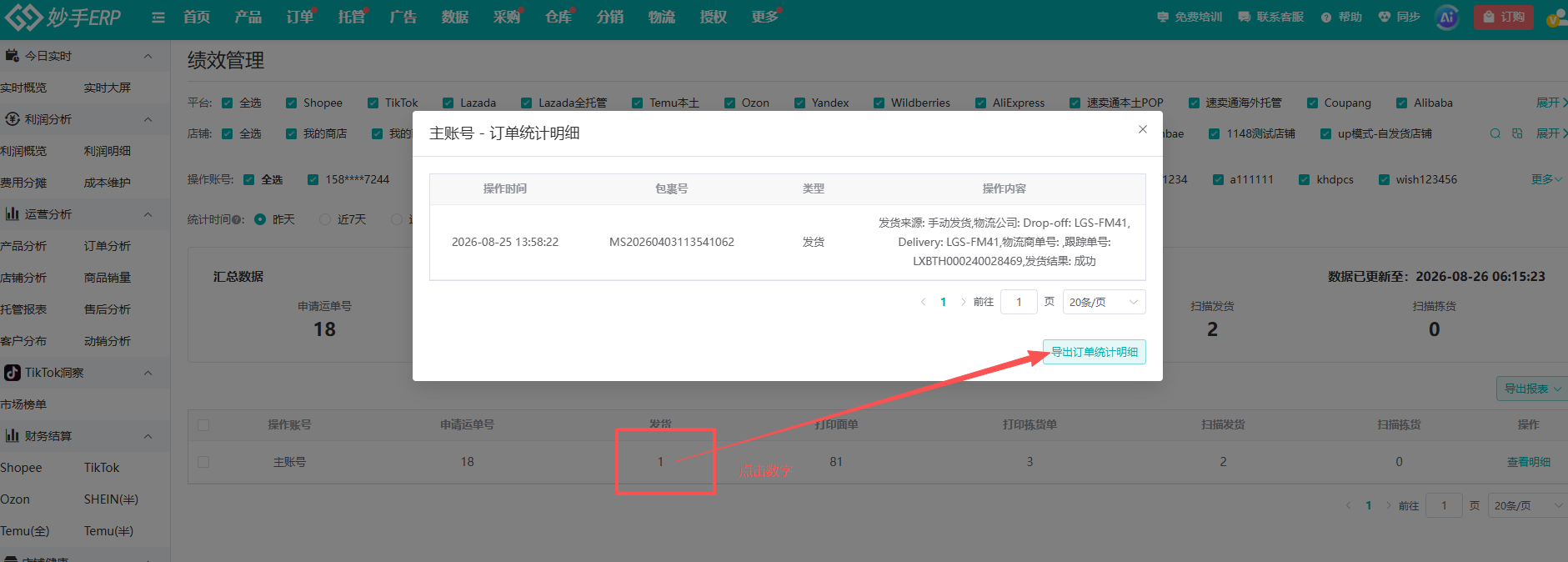Click 查看明细 link in 主账号 row

(x=1529, y=462)
